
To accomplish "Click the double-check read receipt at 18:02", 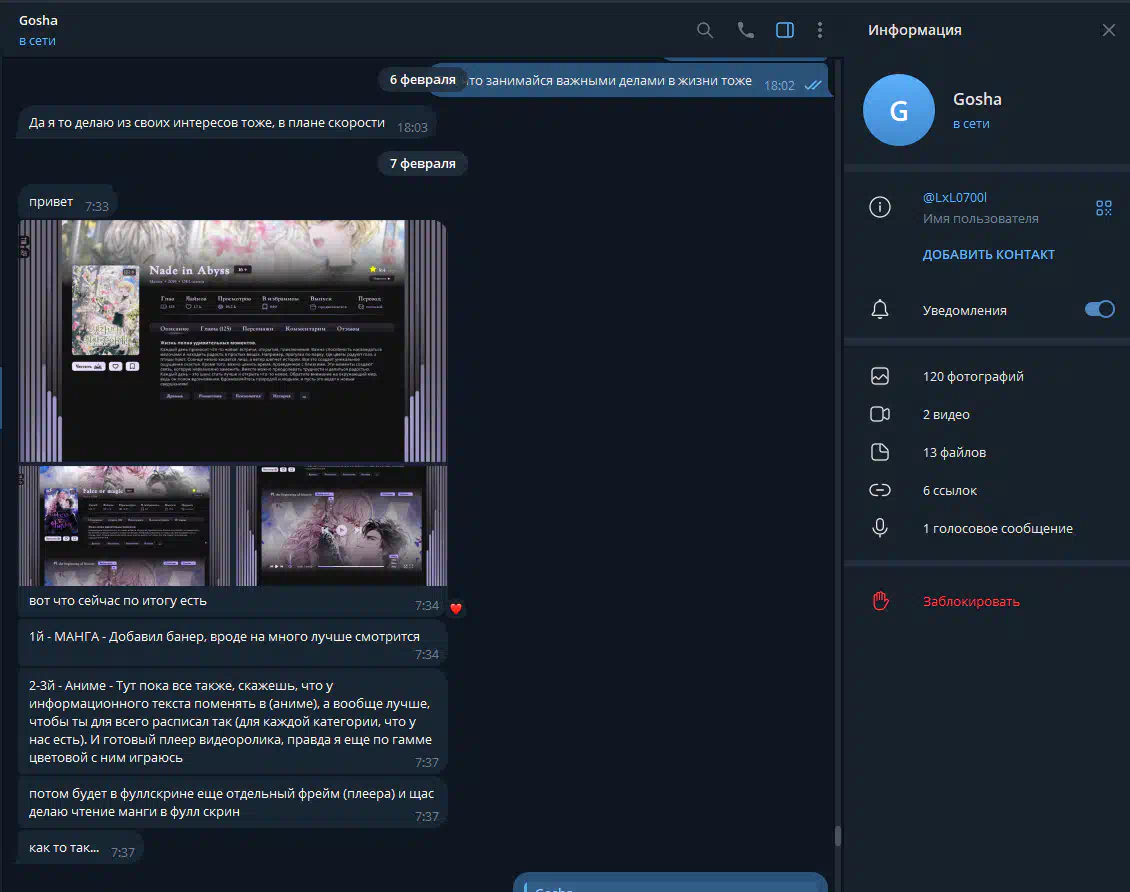I will 813,85.
